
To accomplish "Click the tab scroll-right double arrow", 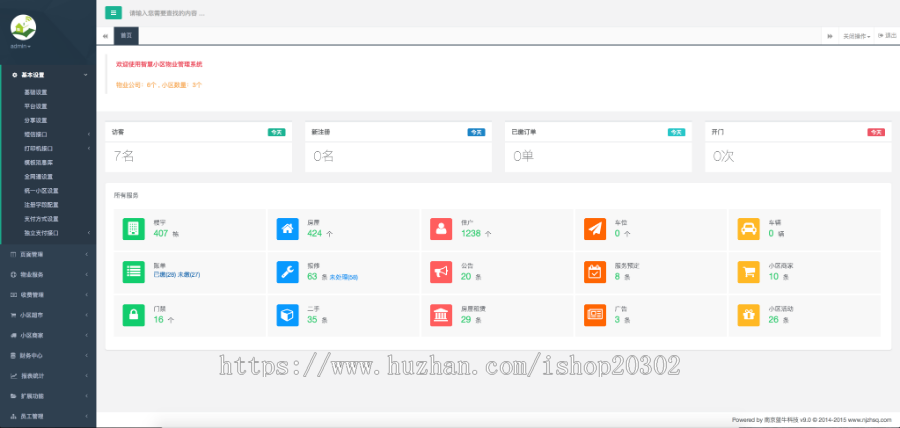I will pos(830,36).
